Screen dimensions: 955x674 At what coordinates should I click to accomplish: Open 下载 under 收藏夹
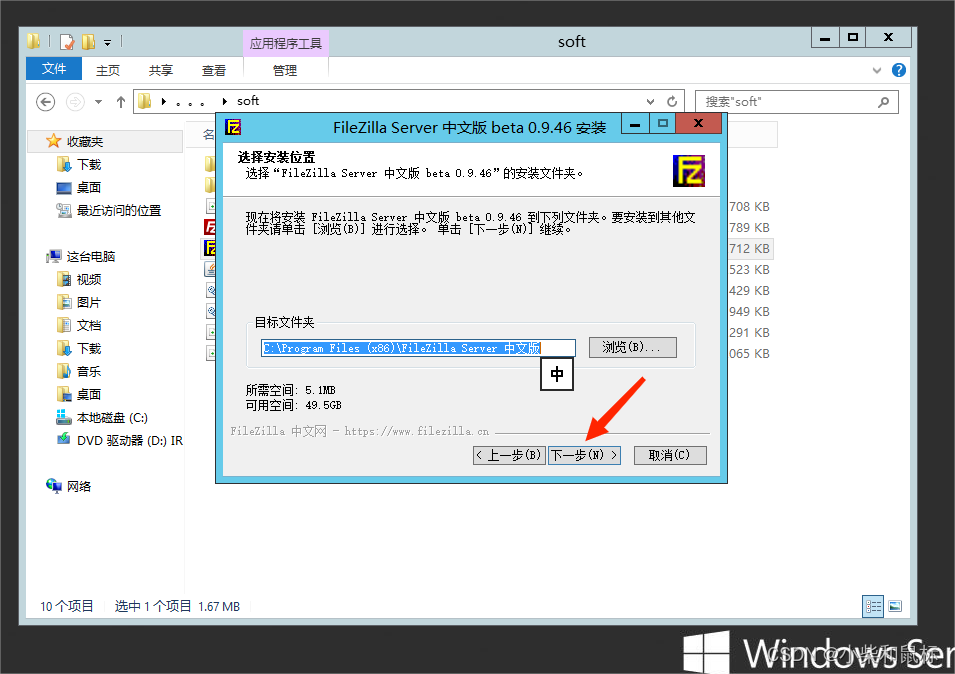(89, 164)
